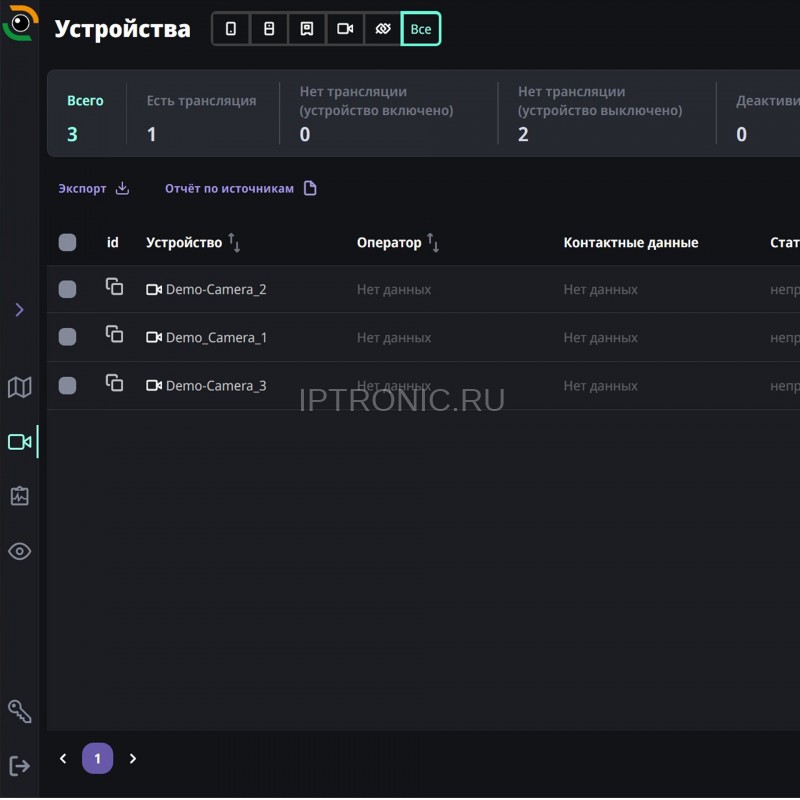Screen dimensions: 800x800
Task: Sort the table by Оператор column
Action: coord(433,242)
